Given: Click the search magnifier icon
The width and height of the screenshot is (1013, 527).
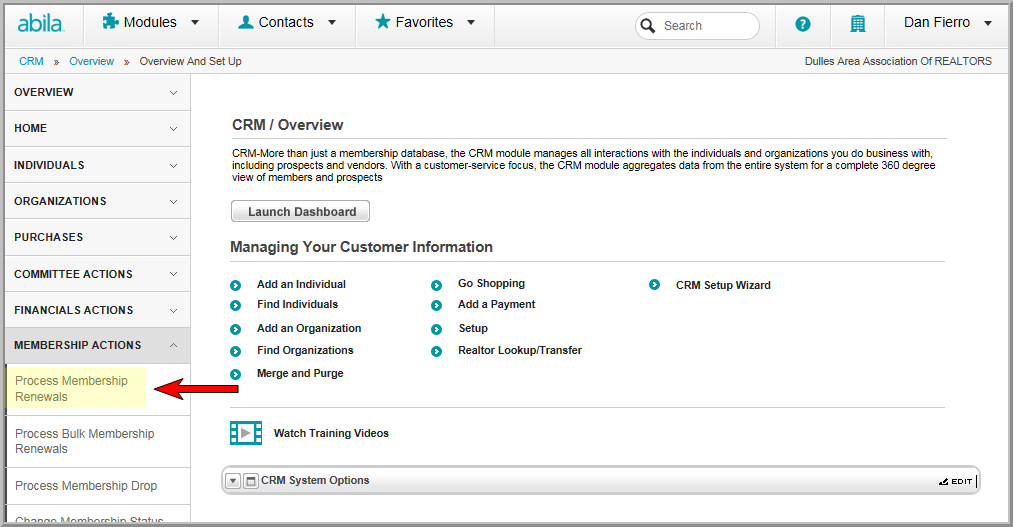Looking at the screenshot, I should [648, 26].
